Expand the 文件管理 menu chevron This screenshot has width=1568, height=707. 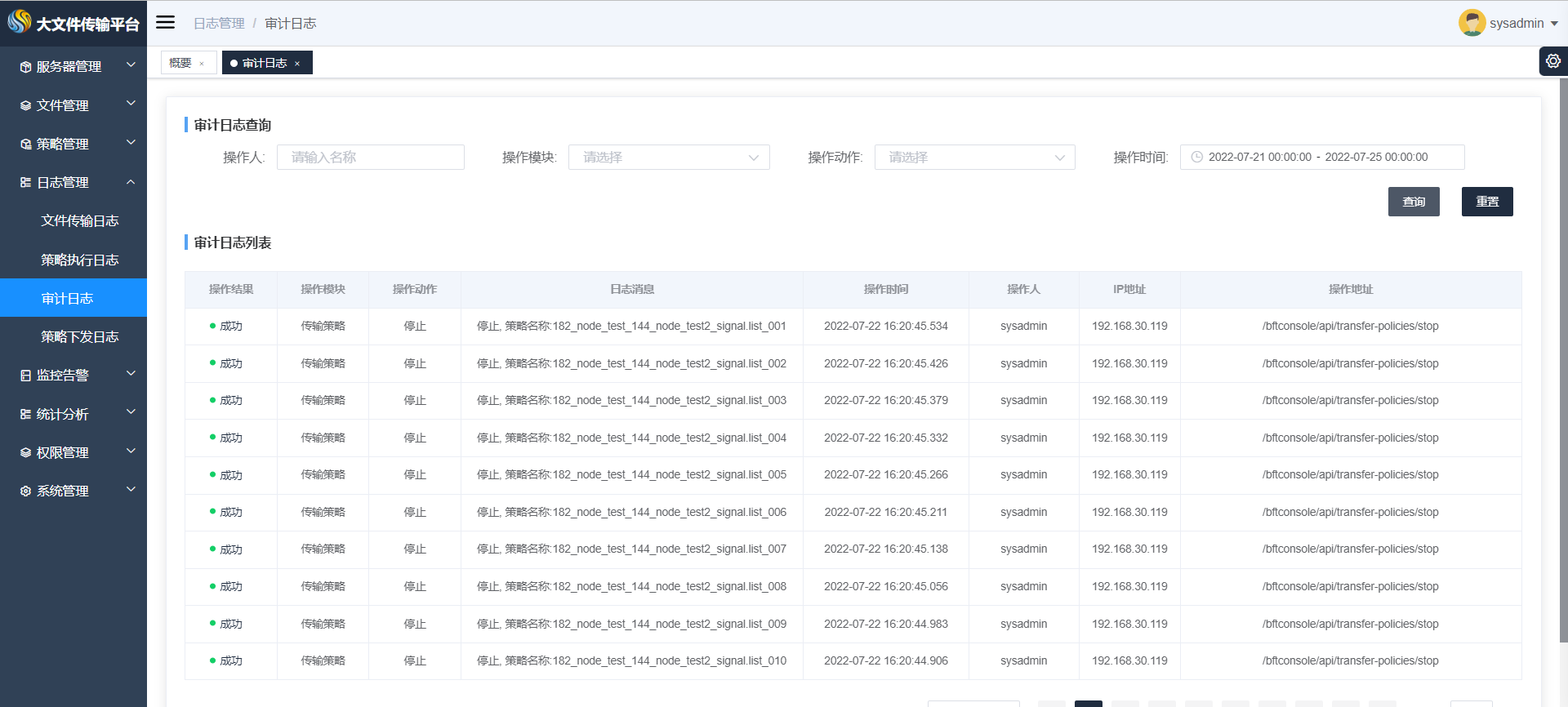131,104
